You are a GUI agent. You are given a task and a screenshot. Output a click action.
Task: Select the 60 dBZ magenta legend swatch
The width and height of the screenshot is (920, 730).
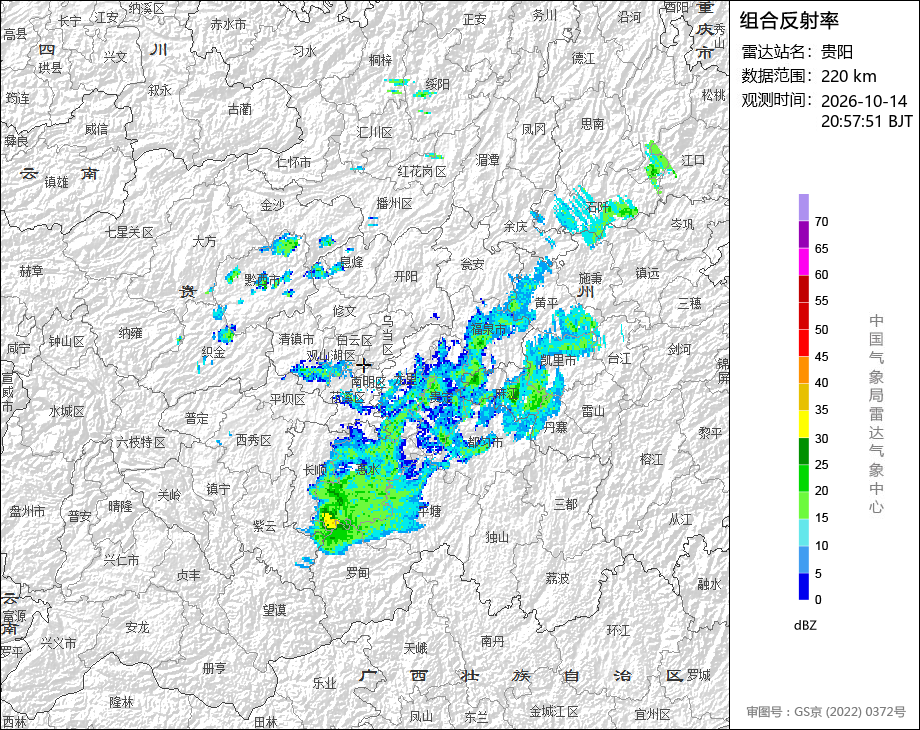click(804, 262)
